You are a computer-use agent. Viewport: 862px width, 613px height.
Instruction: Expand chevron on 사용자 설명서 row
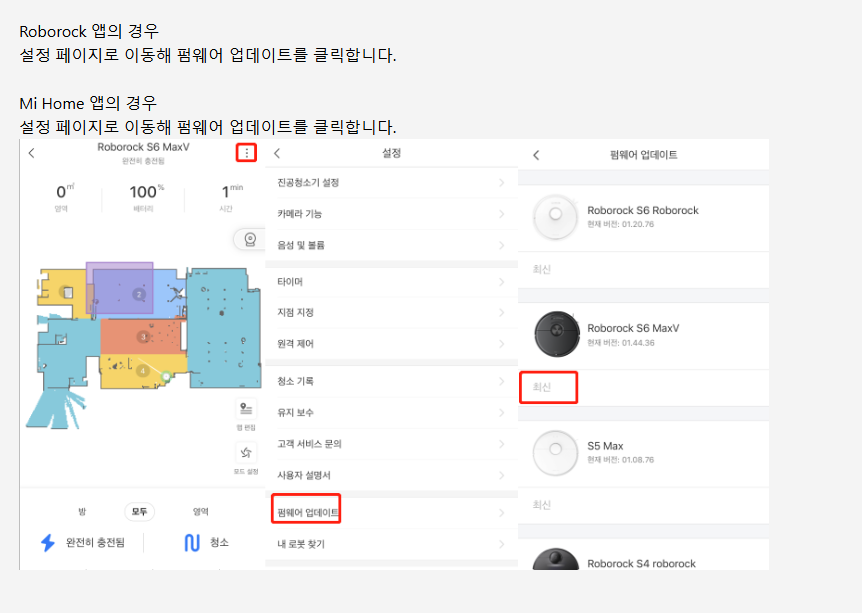(501, 476)
